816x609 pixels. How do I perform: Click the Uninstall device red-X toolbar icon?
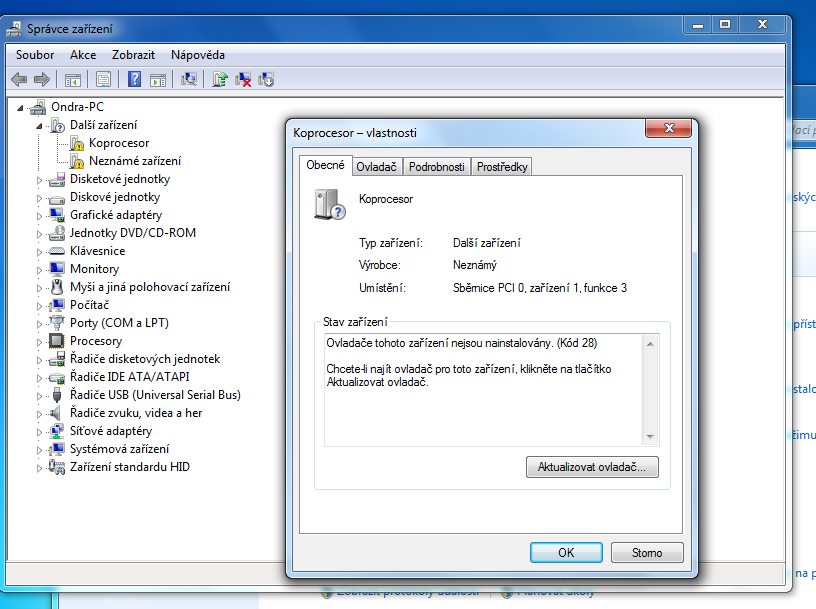click(x=243, y=80)
